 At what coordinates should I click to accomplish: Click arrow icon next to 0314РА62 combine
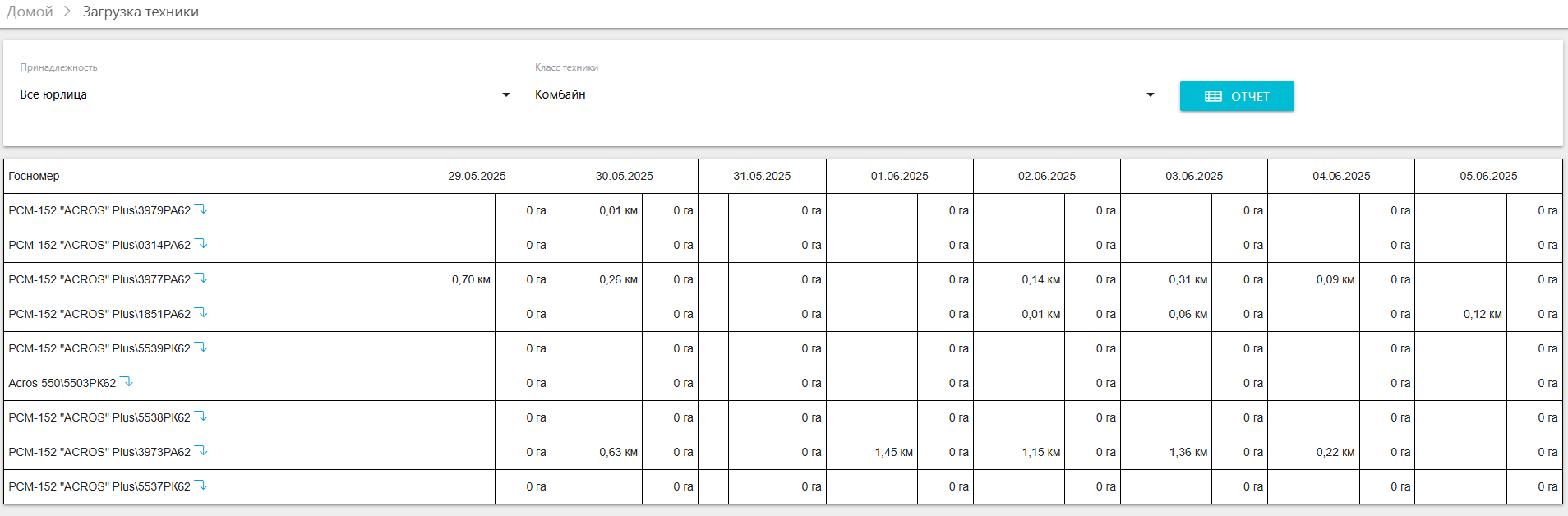point(201,244)
